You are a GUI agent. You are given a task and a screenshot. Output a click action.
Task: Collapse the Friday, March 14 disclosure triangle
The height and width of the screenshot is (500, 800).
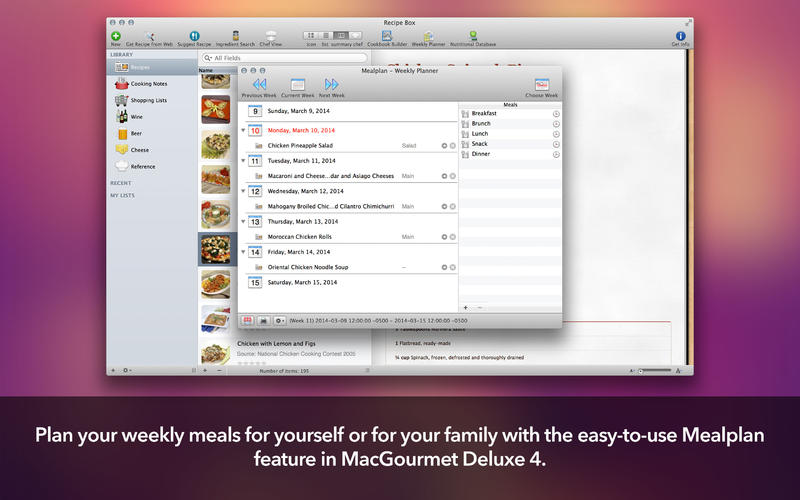pos(243,252)
